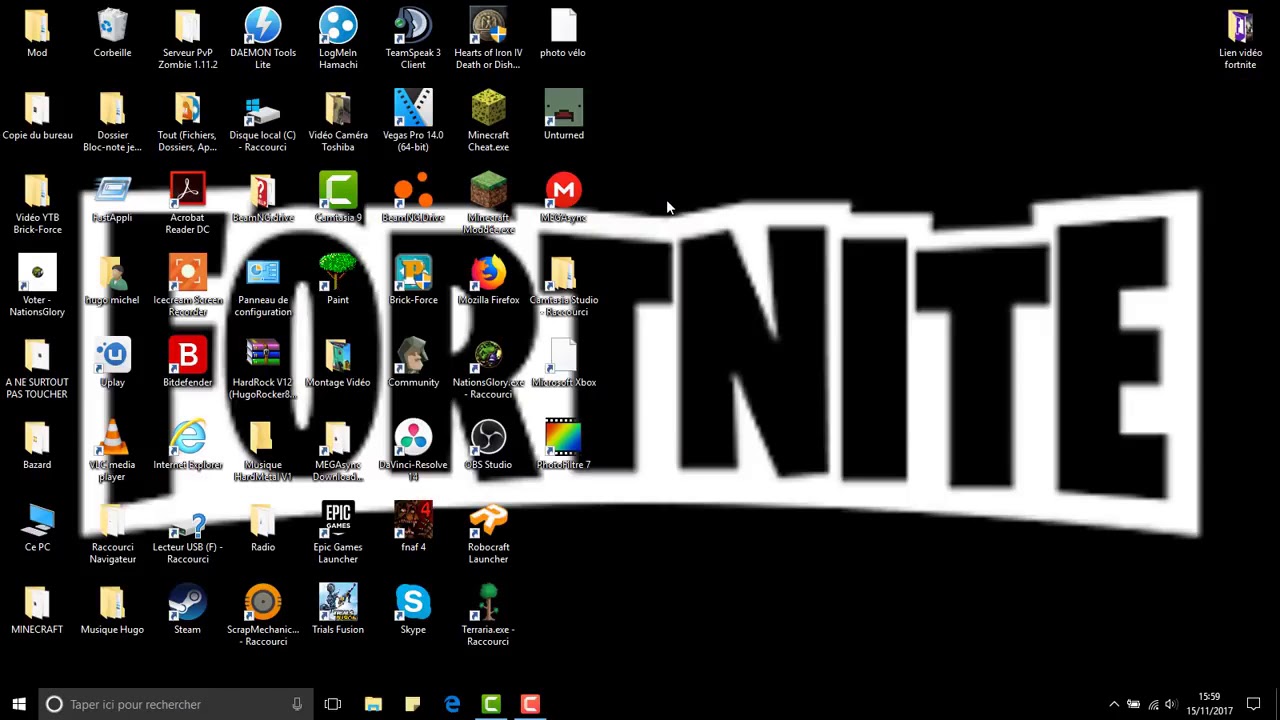Screen dimensions: 1280x720
Task: Open Task View on taskbar
Action: (333, 704)
